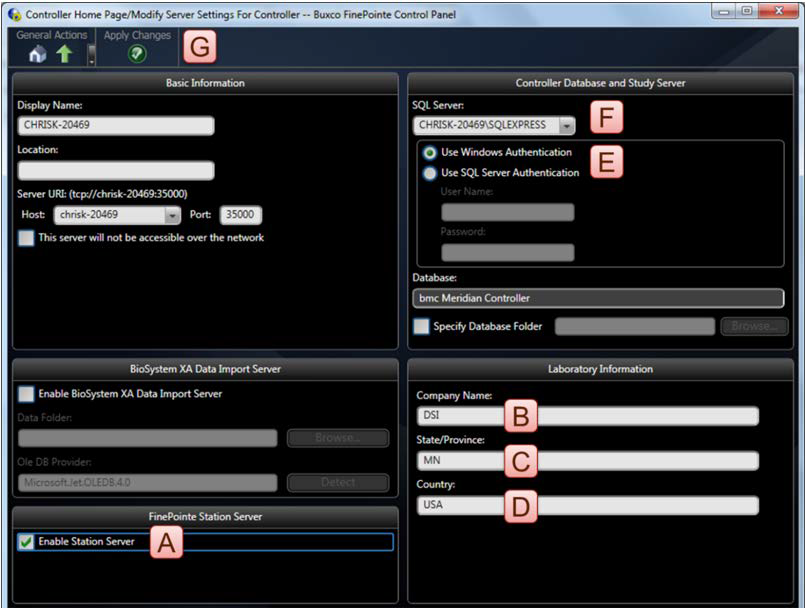Image resolution: width=805 pixels, height=608 pixels.
Task: Click the Port field showing 35000
Action: click(241, 215)
